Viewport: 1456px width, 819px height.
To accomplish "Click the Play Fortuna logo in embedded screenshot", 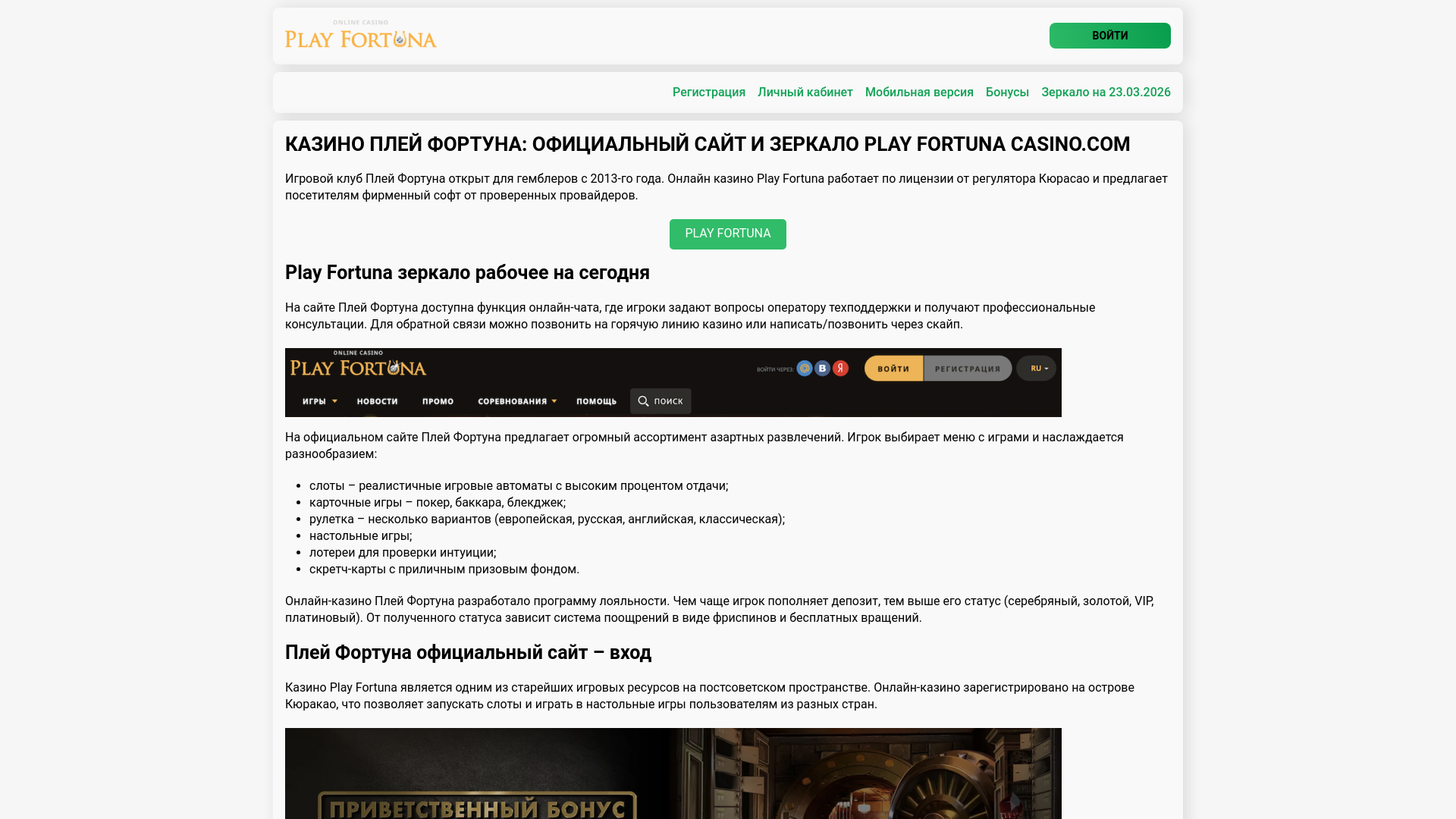I will coord(358,364).
